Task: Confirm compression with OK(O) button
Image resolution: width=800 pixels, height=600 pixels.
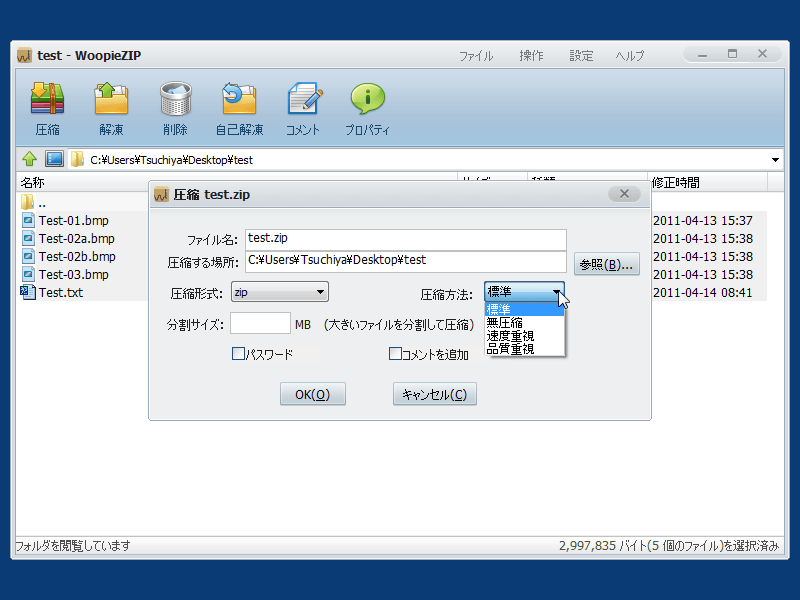Action: pos(313,394)
